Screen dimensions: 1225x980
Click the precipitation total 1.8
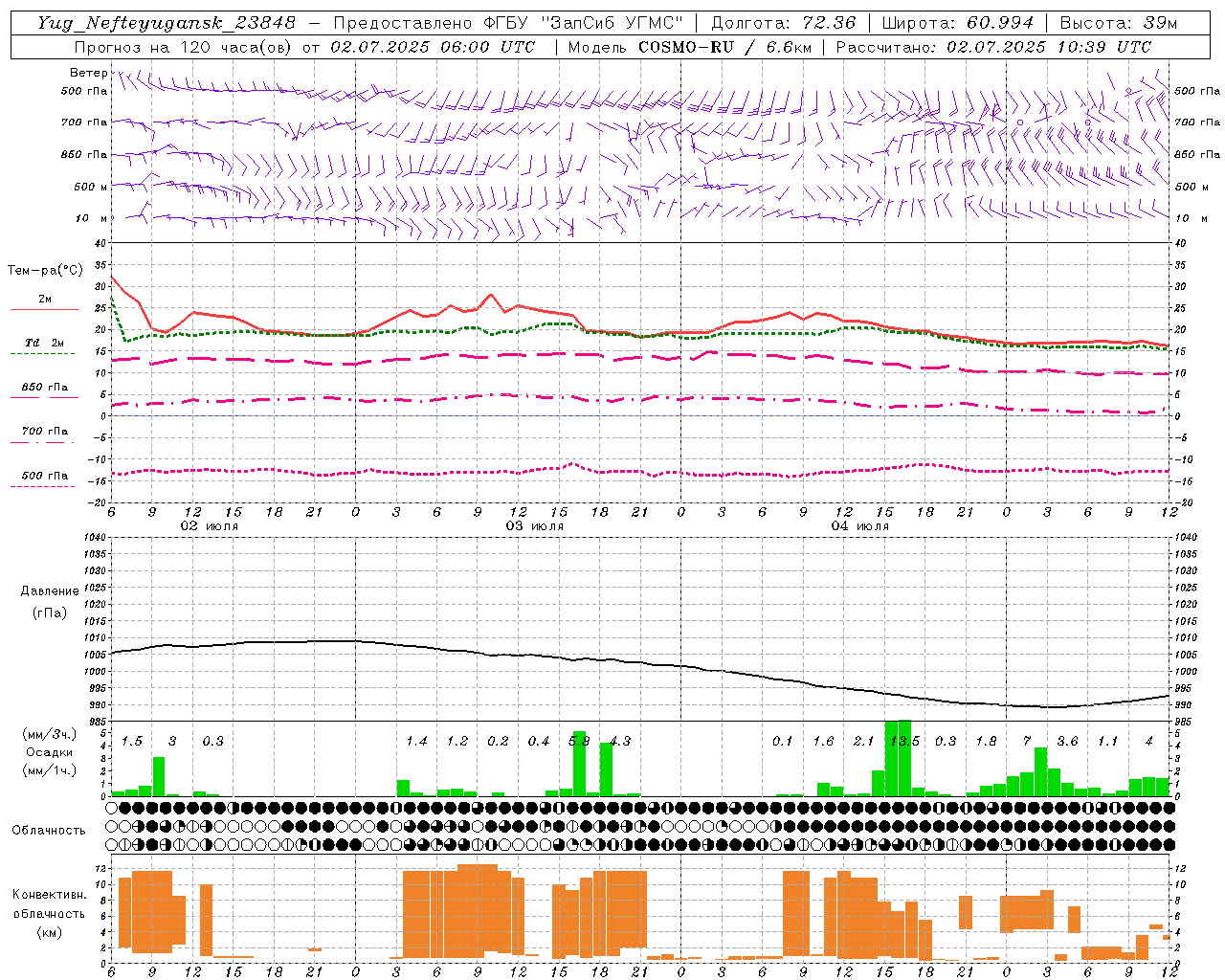pos(986,741)
